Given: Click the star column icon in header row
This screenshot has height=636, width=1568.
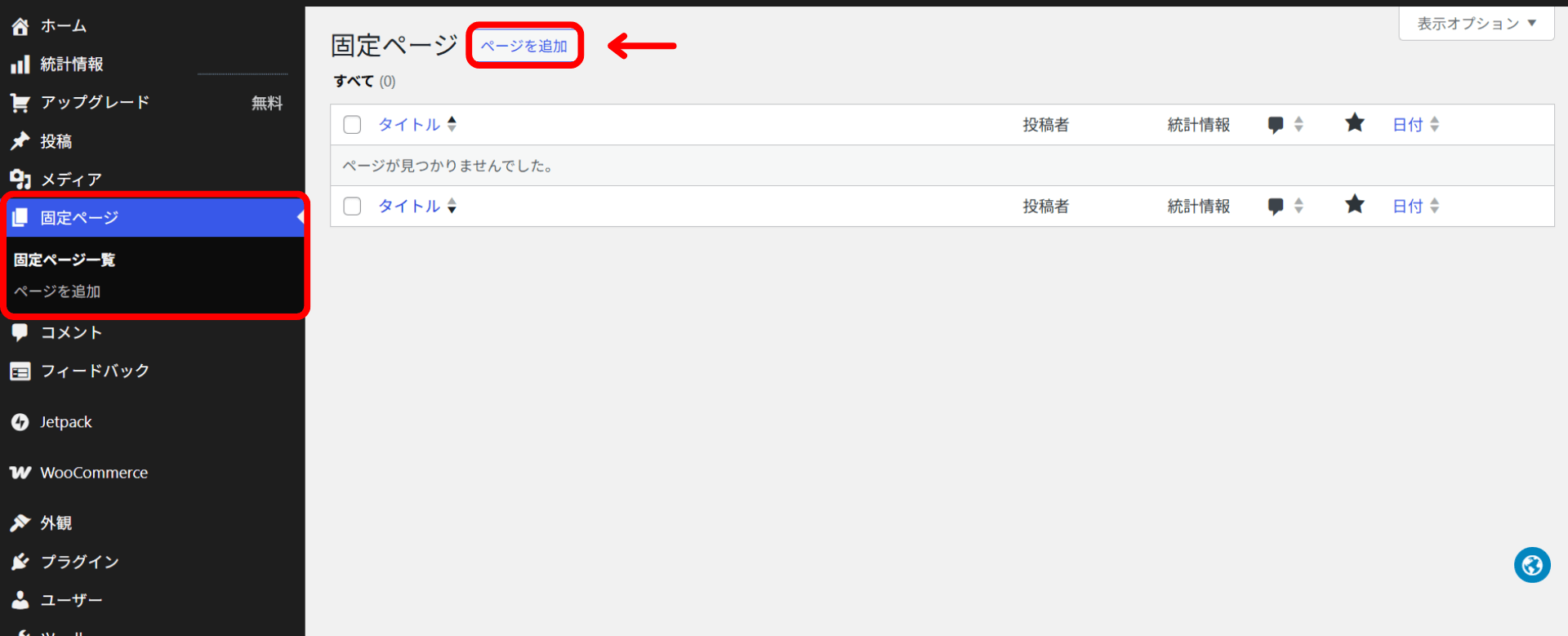Looking at the screenshot, I should pyautogui.click(x=1355, y=123).
